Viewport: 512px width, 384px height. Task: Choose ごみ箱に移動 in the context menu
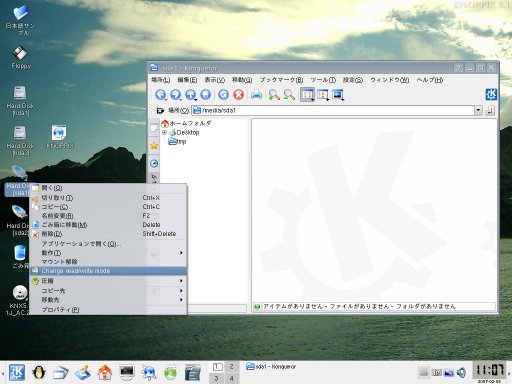[x=109, y=225]
